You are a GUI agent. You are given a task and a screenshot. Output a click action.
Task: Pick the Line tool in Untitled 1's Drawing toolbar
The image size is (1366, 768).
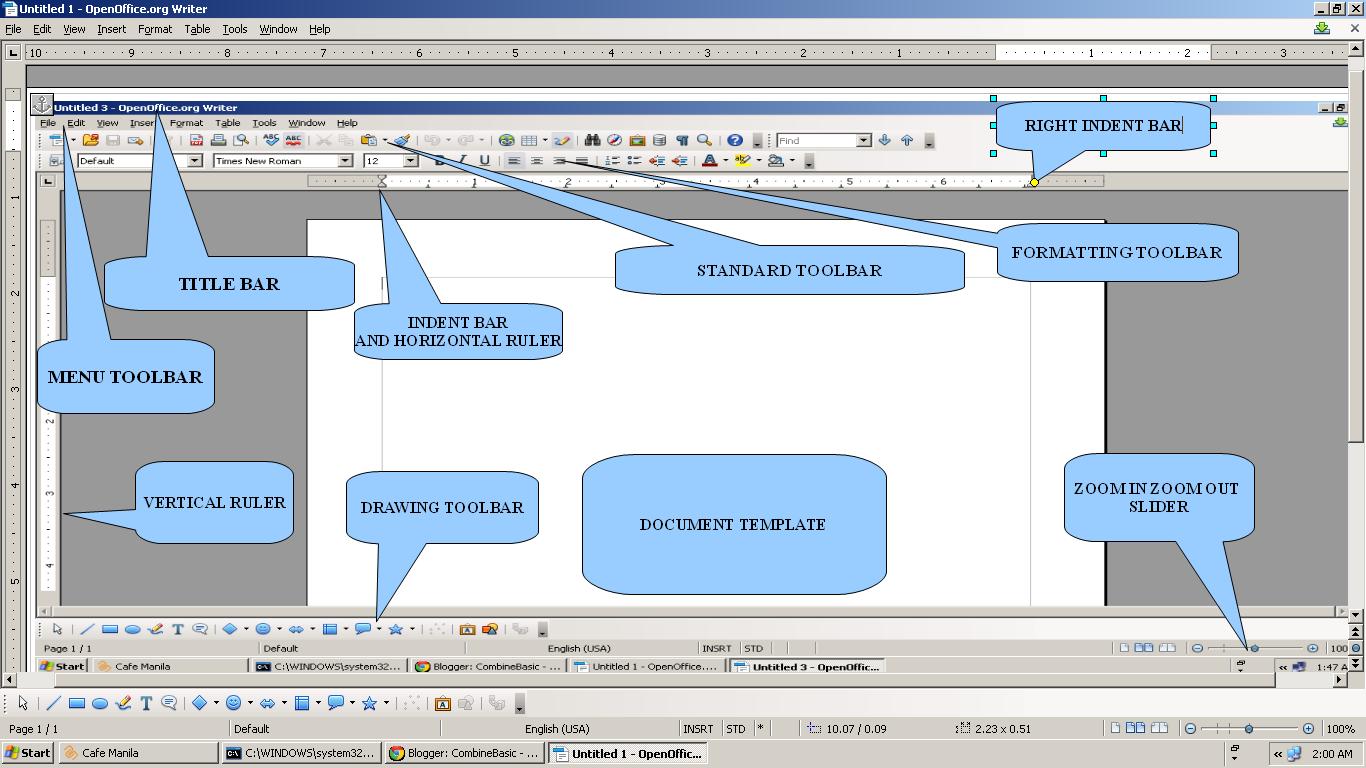(x=53, y=703)
